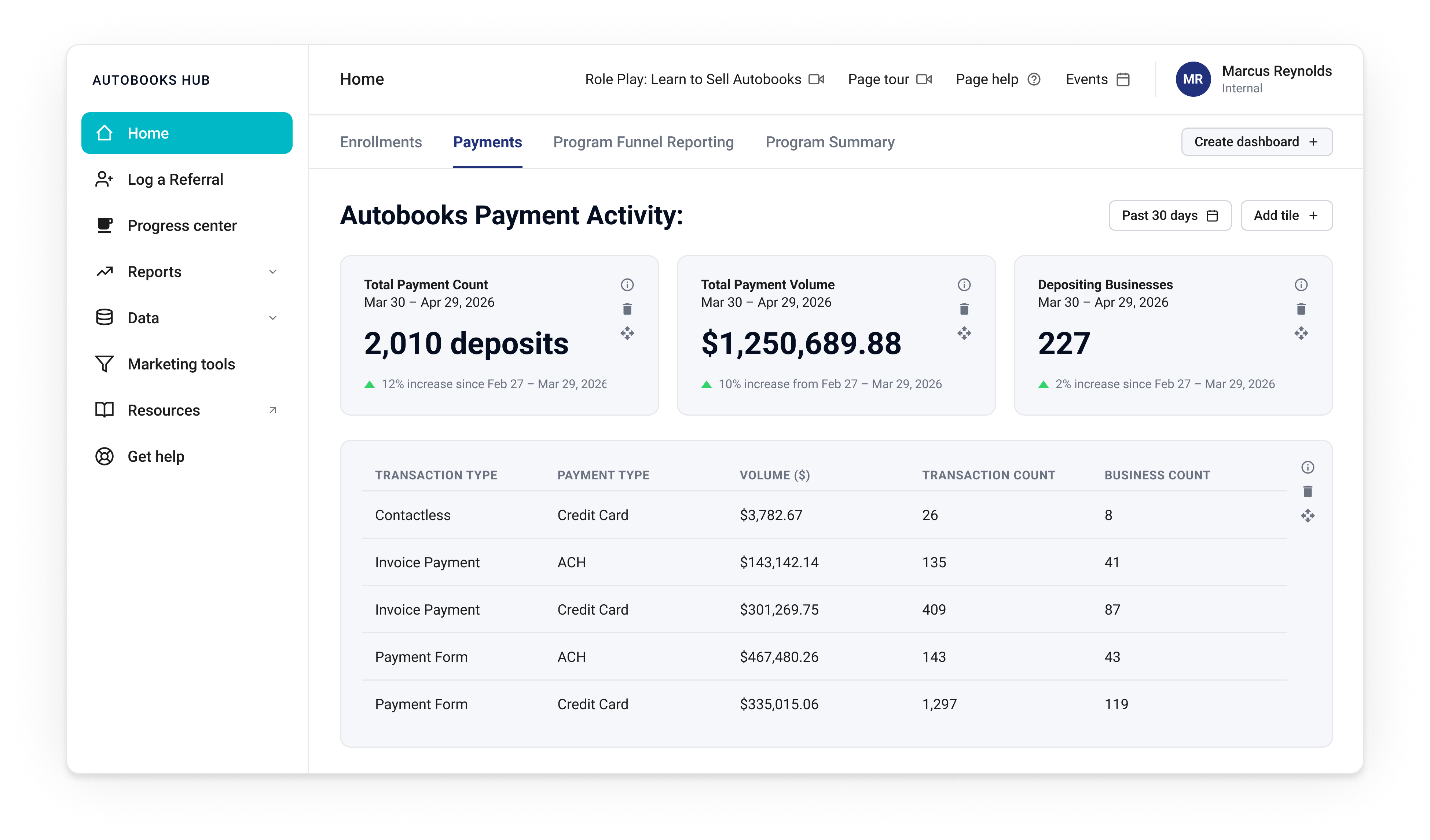Click the $143,142.14 volume cell
The image size is (1430, 840).
(778, 562)
